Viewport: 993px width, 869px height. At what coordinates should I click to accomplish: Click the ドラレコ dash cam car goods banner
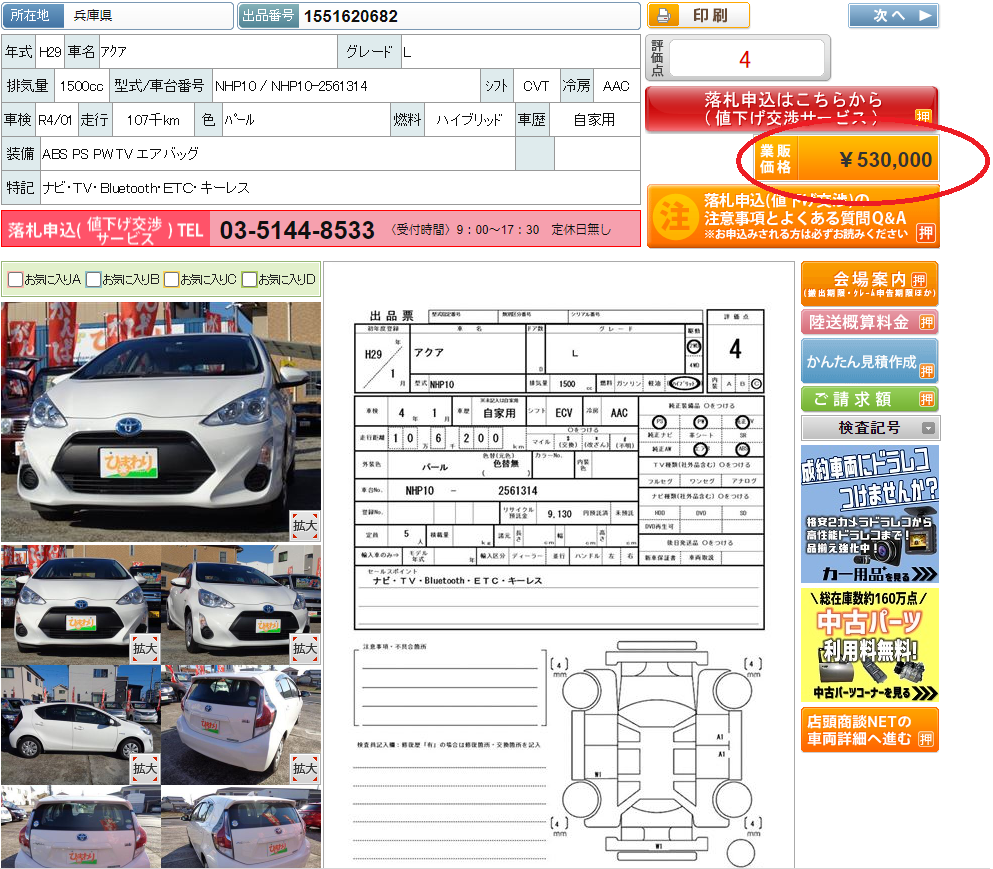[x=870, y=514]
